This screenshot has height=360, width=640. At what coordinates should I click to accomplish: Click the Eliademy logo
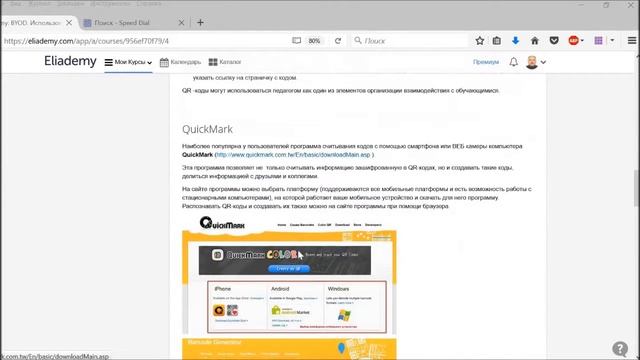click(70, 61)
